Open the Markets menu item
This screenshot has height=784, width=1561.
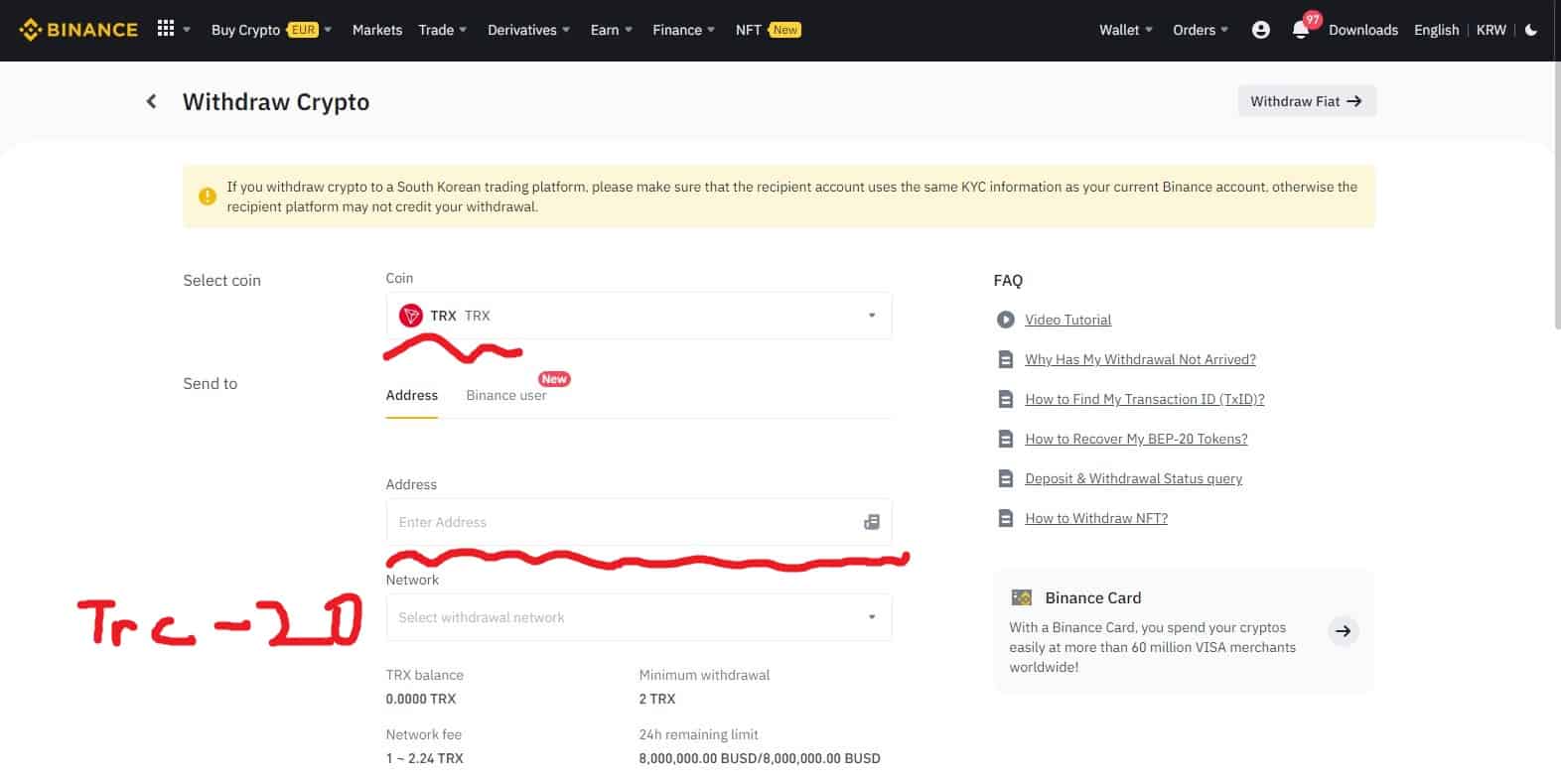tap(376, 30)
